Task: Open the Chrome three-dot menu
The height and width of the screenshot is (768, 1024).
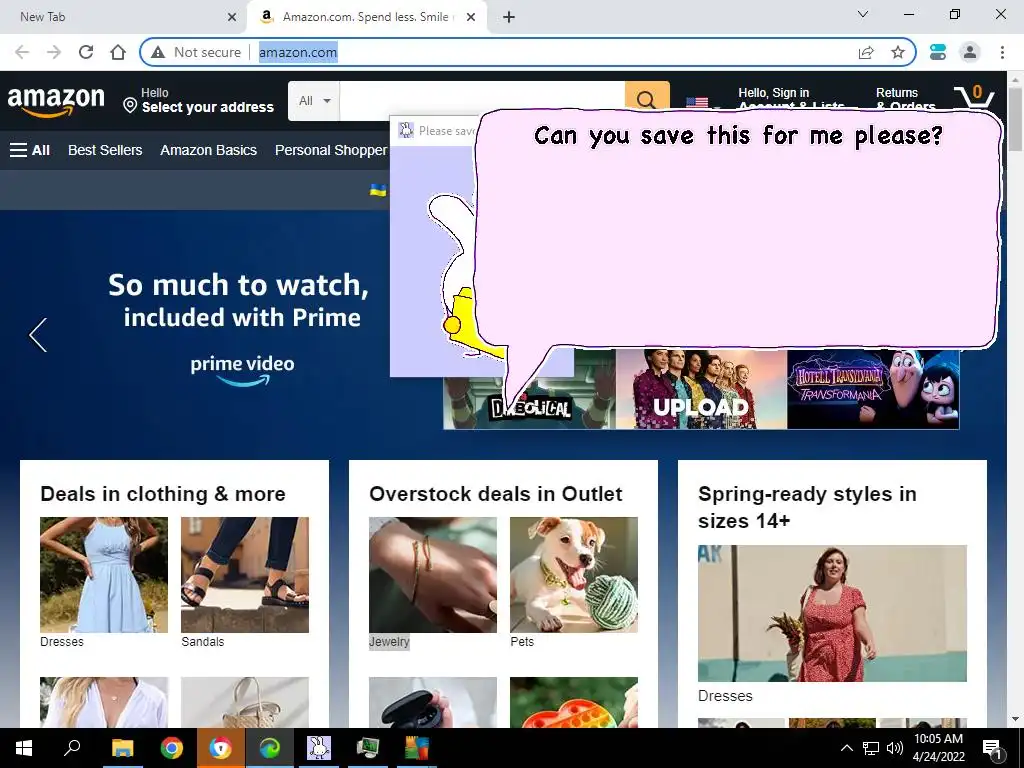Action: pos(1002,52)
